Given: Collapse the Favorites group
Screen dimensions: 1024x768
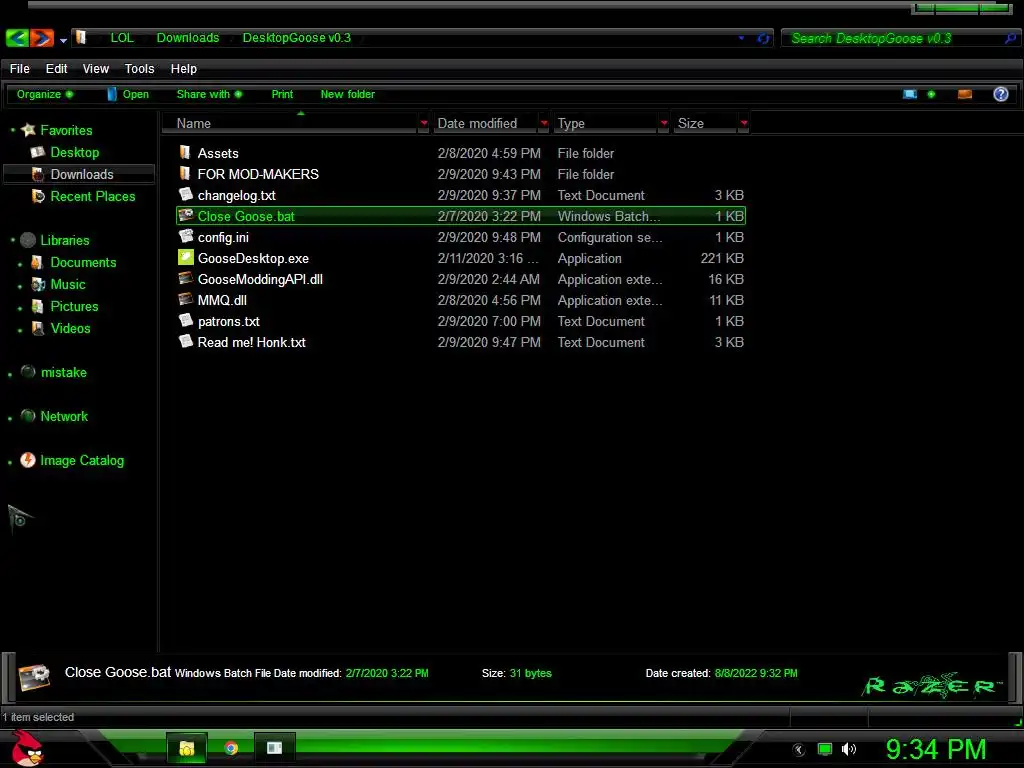Looking at the screenshot, I should pyautogui.click(x=12, y=130).
